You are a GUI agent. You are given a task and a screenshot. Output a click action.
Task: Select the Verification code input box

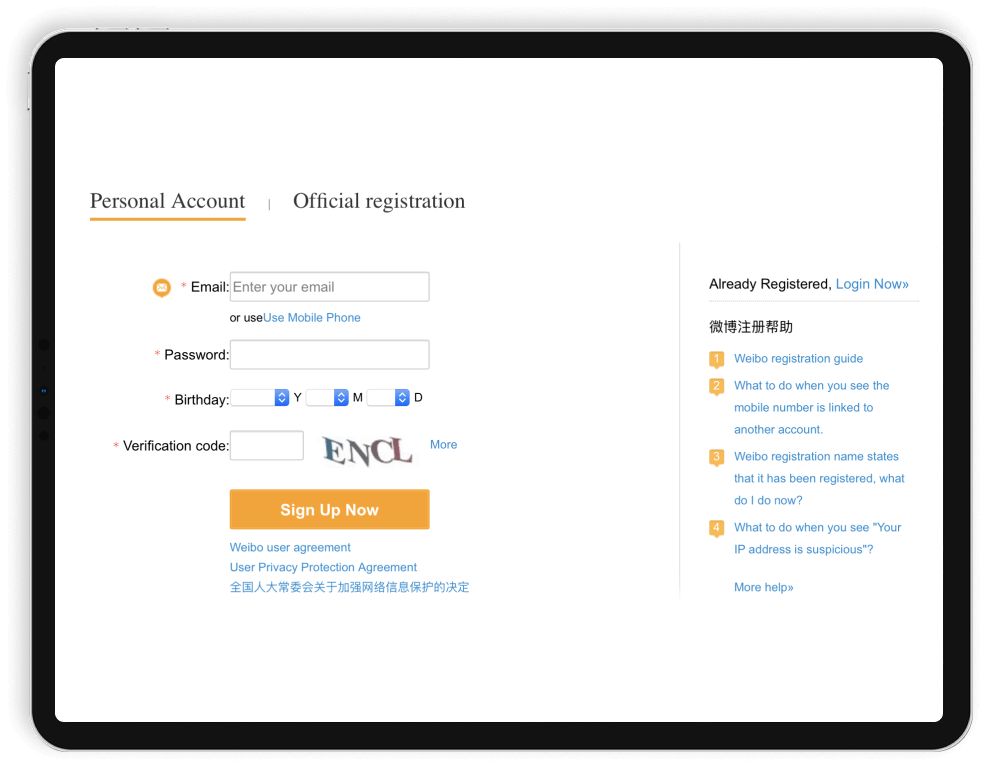pyautogui.click(x=266, y=446)
